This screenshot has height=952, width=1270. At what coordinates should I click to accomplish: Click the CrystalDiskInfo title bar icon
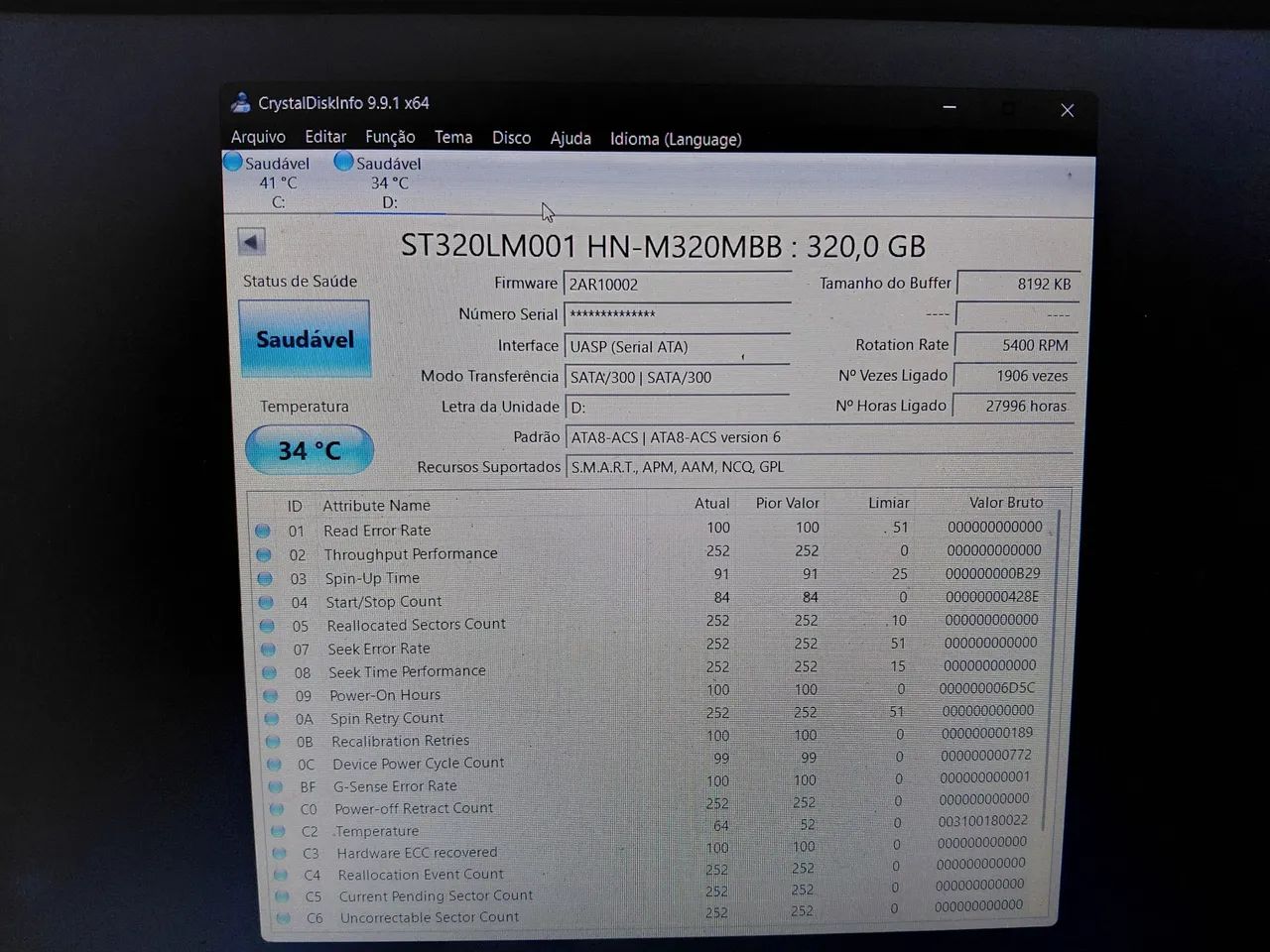(x=240, y=102)
